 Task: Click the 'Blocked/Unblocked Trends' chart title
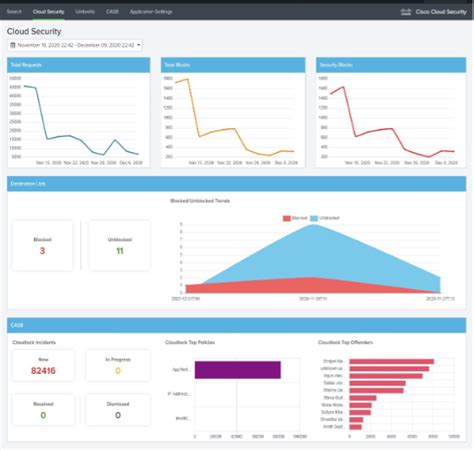(x=200, y=201)
